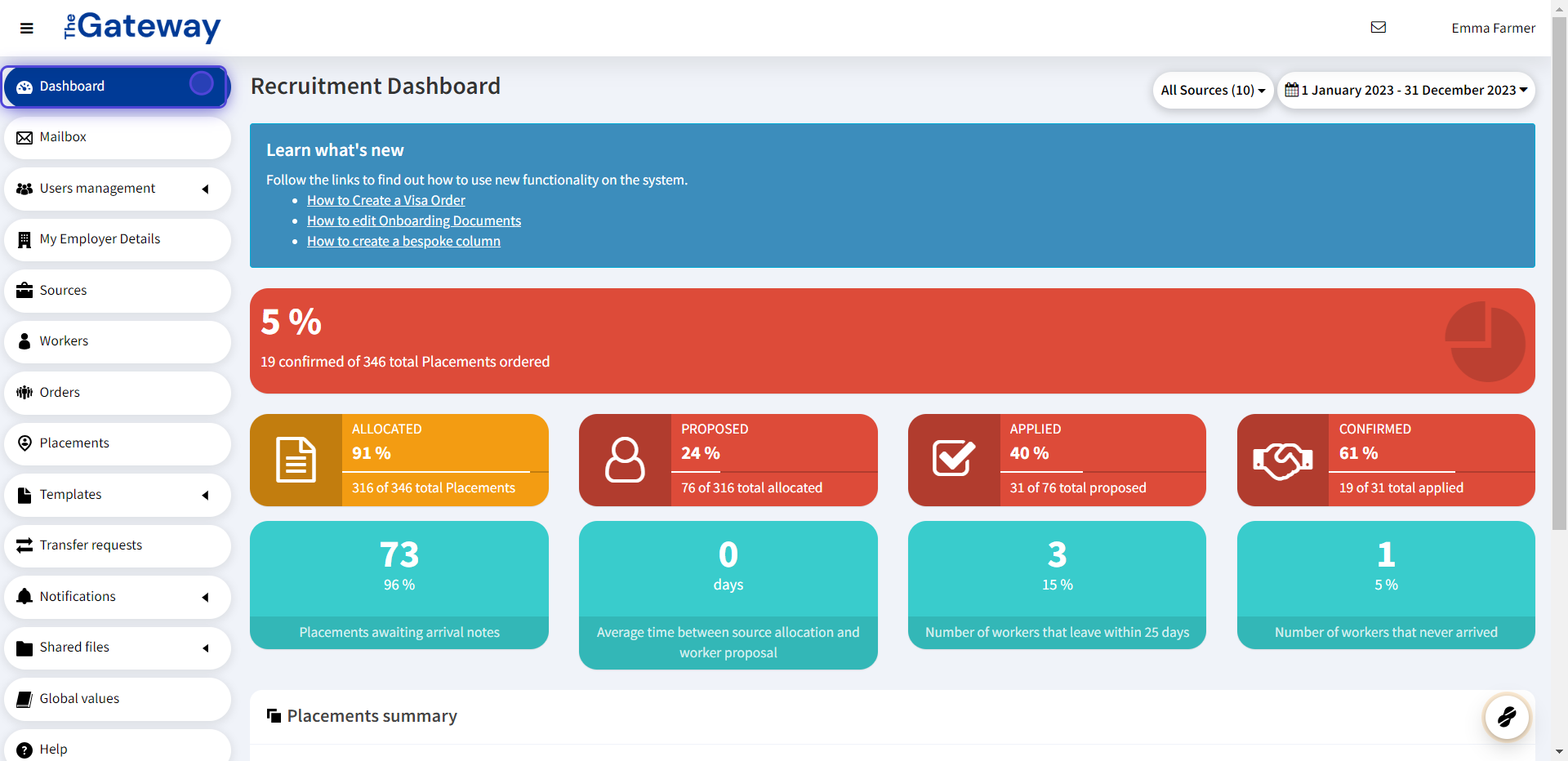This screenshot has width=1568, height=761.
Task: Expand the Users management submenu arrow
Action: click(x=205, y=189)
